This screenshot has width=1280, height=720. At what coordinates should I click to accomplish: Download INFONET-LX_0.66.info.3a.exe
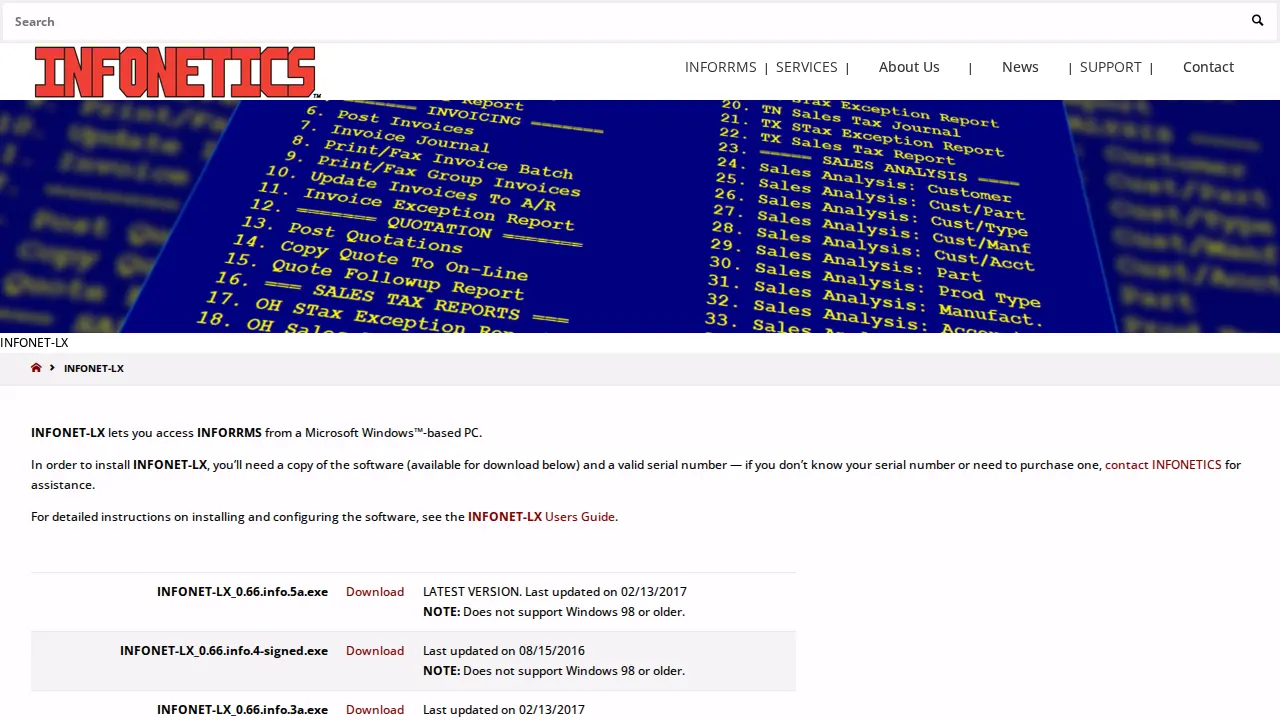[375, 710]
